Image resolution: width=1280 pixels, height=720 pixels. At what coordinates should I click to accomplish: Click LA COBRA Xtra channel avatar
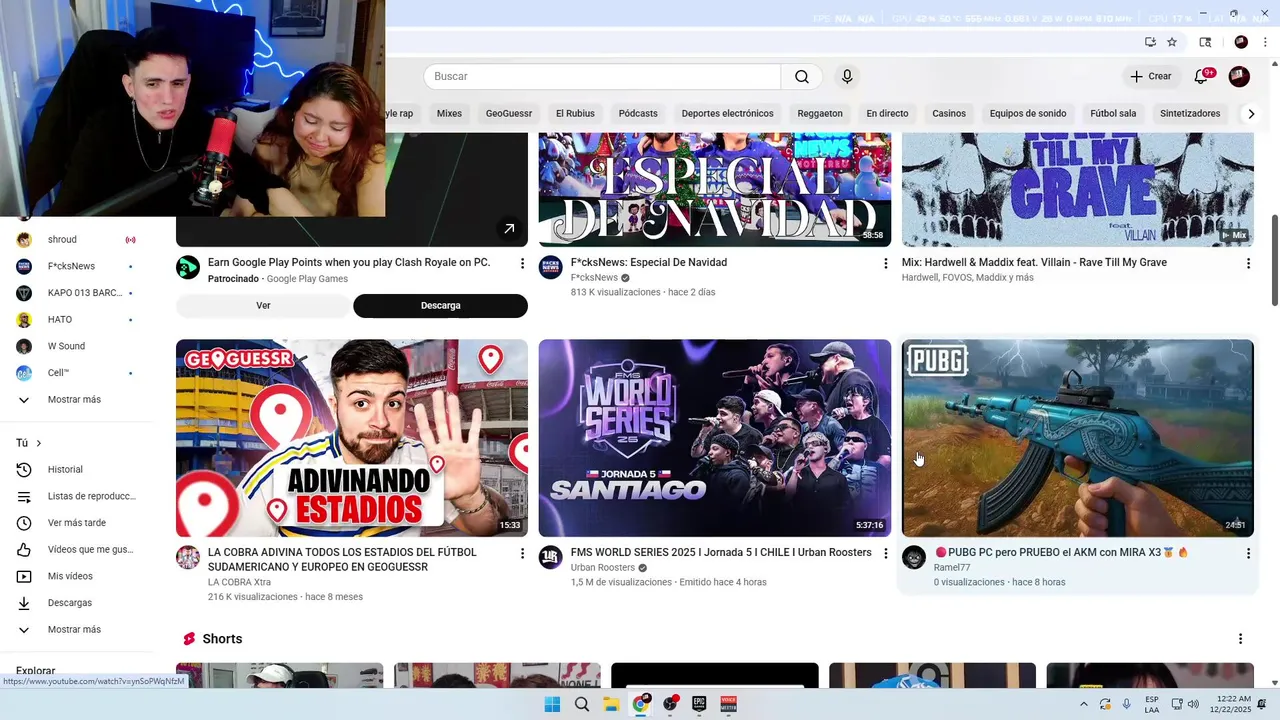point(188,557)
